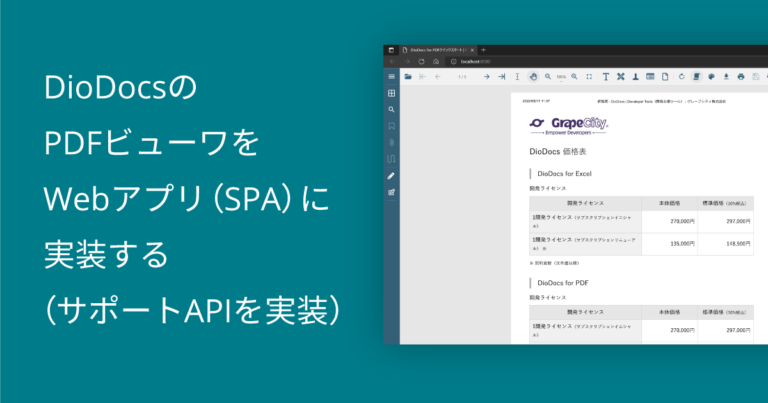Toggle the continuous scroll view mode

pos(696,77)
